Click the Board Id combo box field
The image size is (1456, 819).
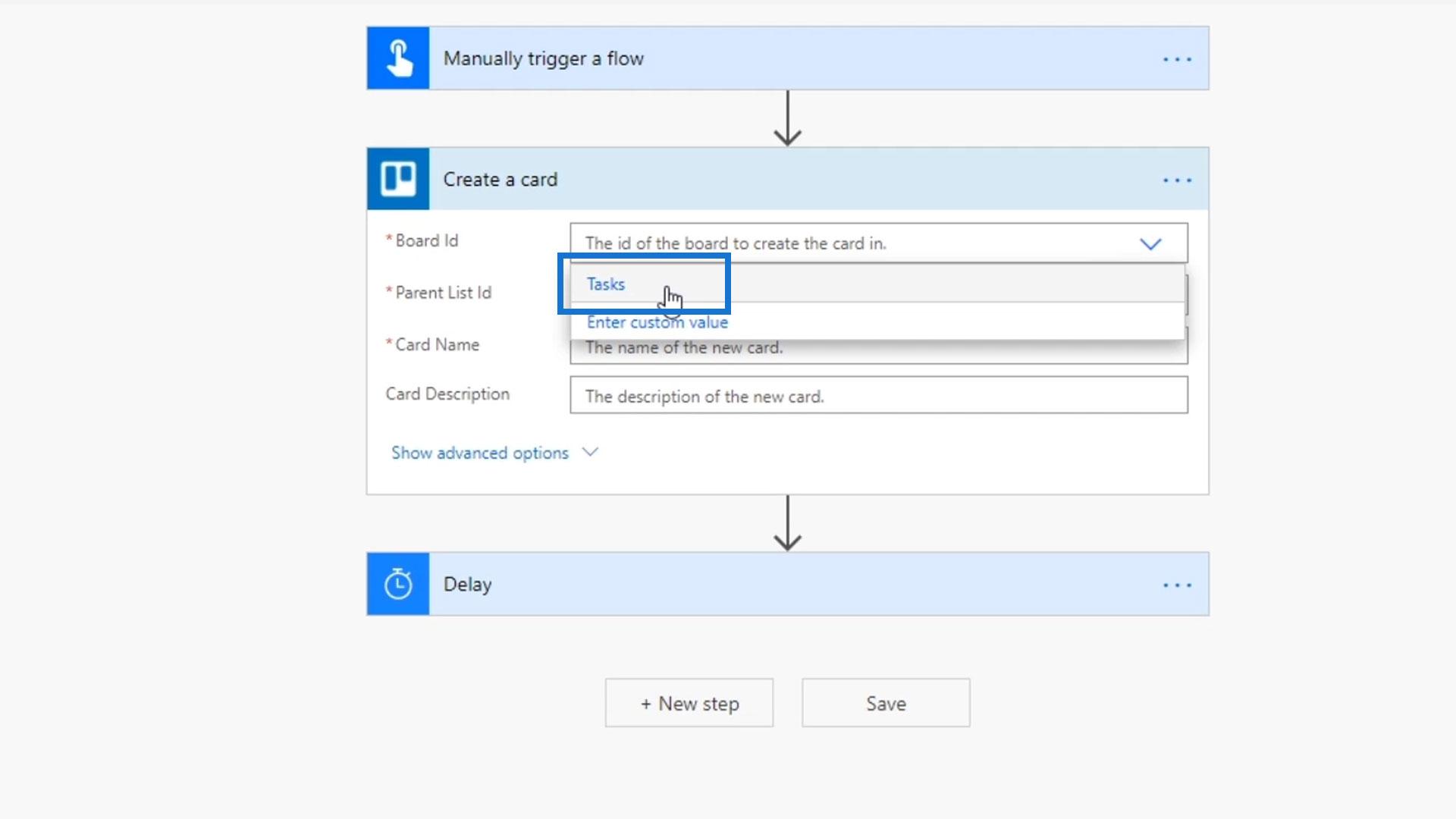click(834, 243)
